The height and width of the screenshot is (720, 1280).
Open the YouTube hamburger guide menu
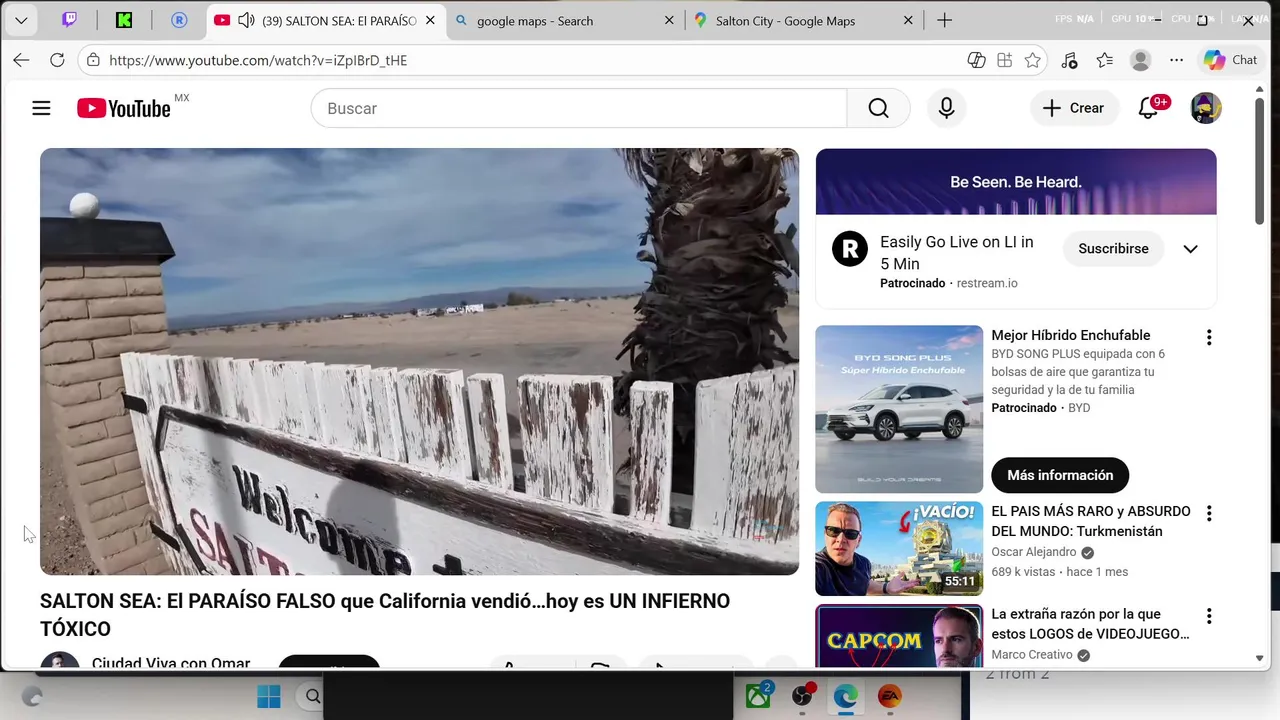pyautogui.click(x=41, y=108)
